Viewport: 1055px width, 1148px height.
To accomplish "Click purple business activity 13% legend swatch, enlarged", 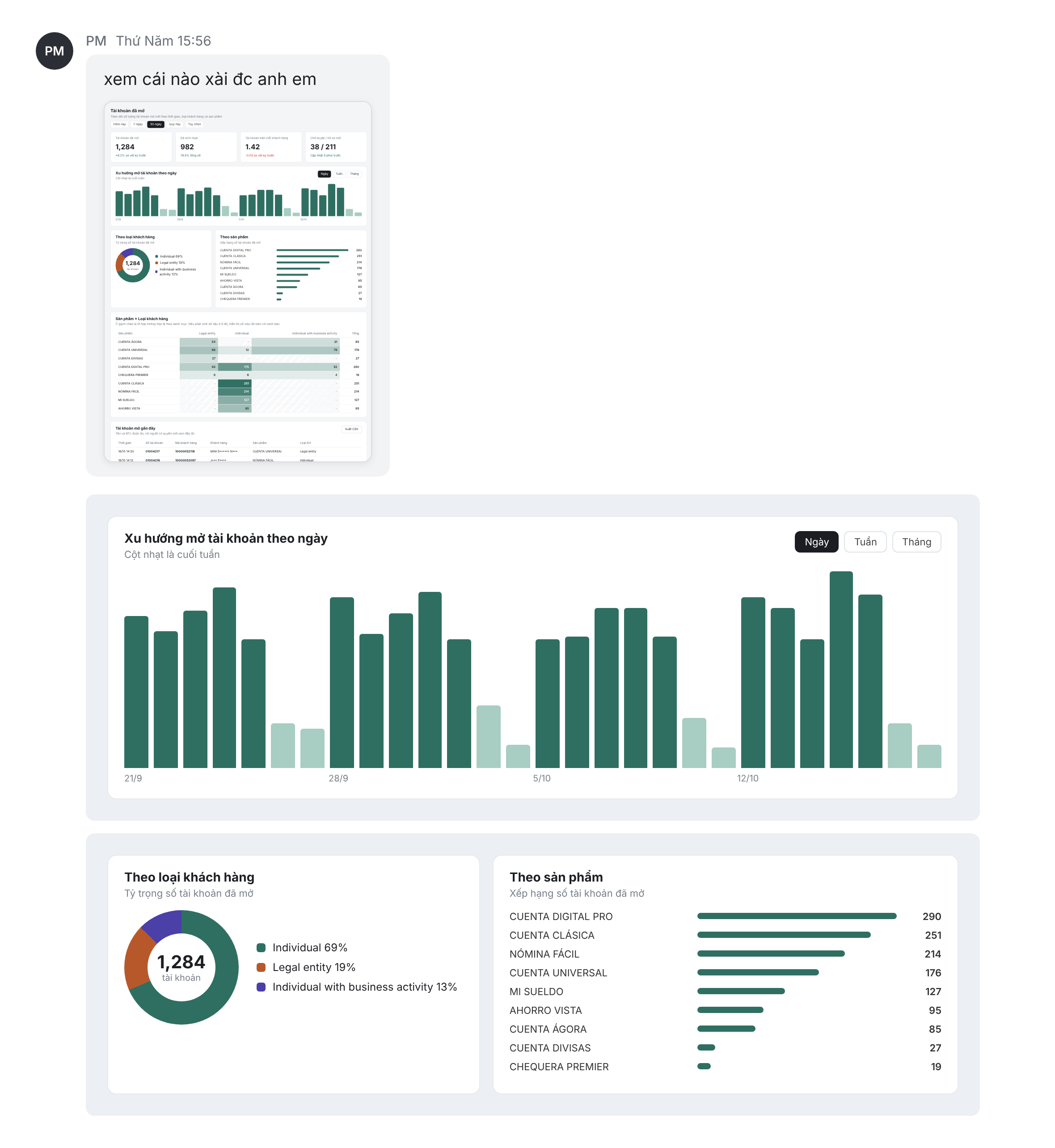I will 262,987.
